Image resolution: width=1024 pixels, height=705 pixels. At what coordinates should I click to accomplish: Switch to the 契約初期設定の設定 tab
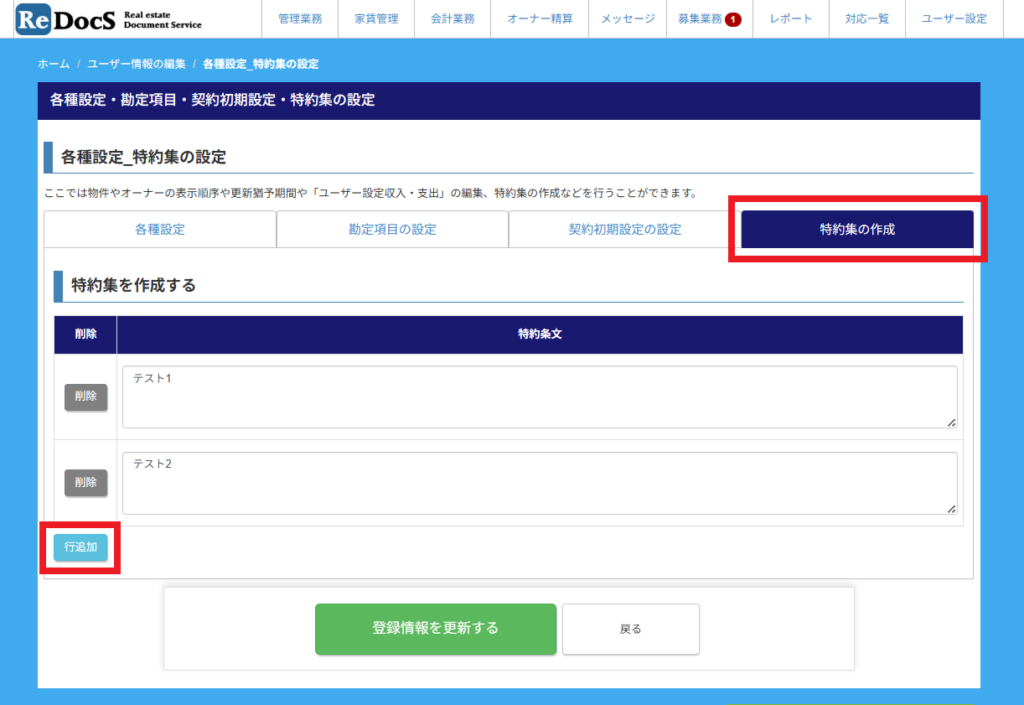coord(624,229)
